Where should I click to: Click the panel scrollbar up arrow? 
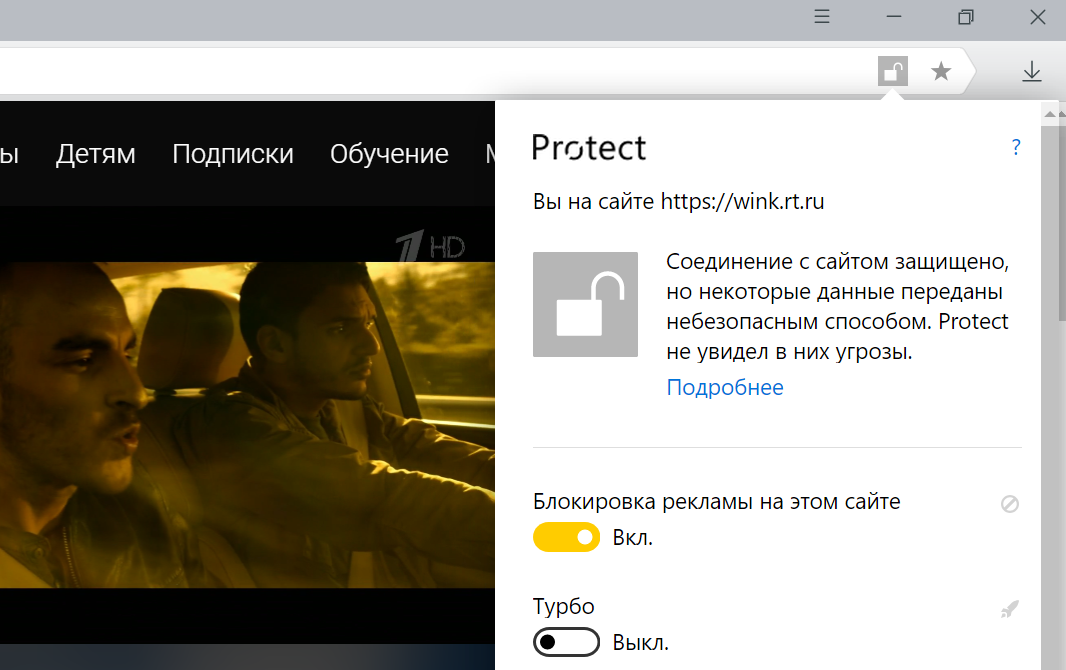click(x=1050, y=113)
